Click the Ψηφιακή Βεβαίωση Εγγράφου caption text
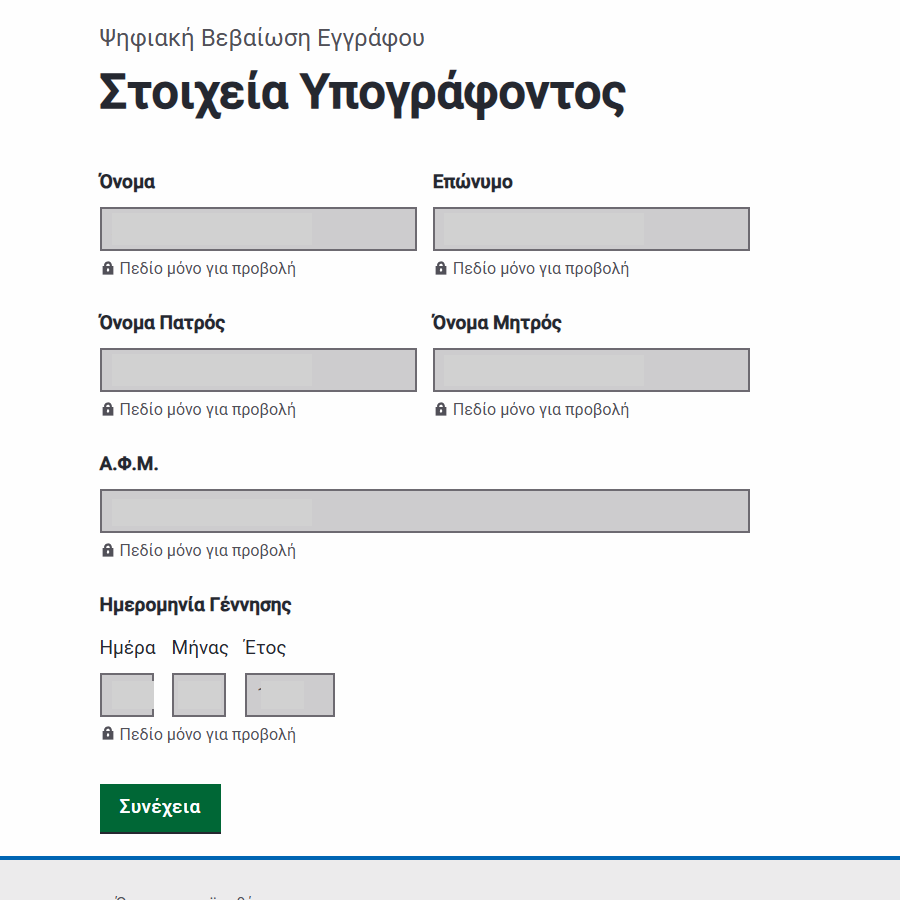 pyautogui.click(x=262, y=38)
